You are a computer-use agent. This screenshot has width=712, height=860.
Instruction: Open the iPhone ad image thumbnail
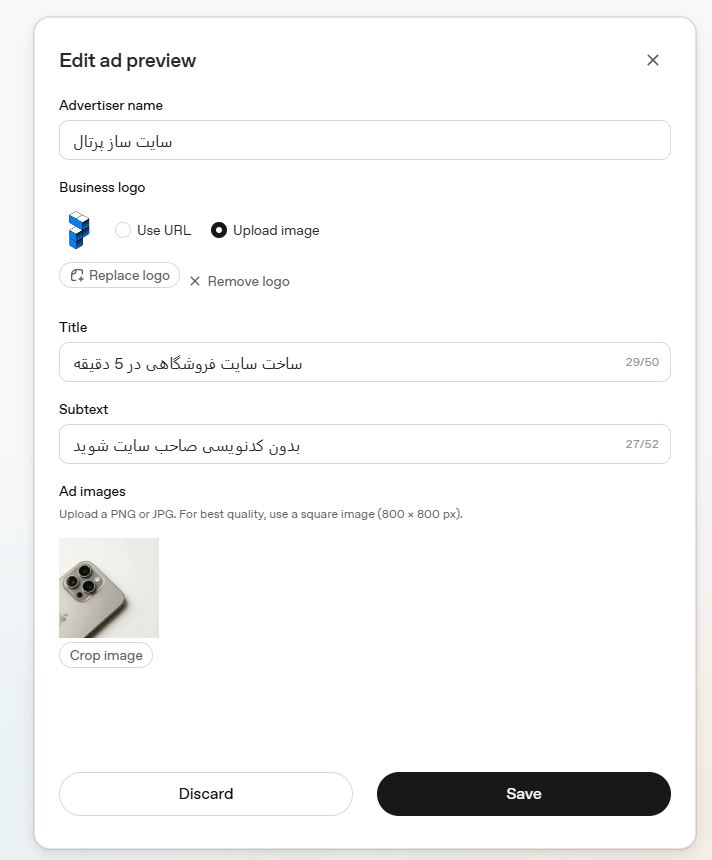pos(109,588)
